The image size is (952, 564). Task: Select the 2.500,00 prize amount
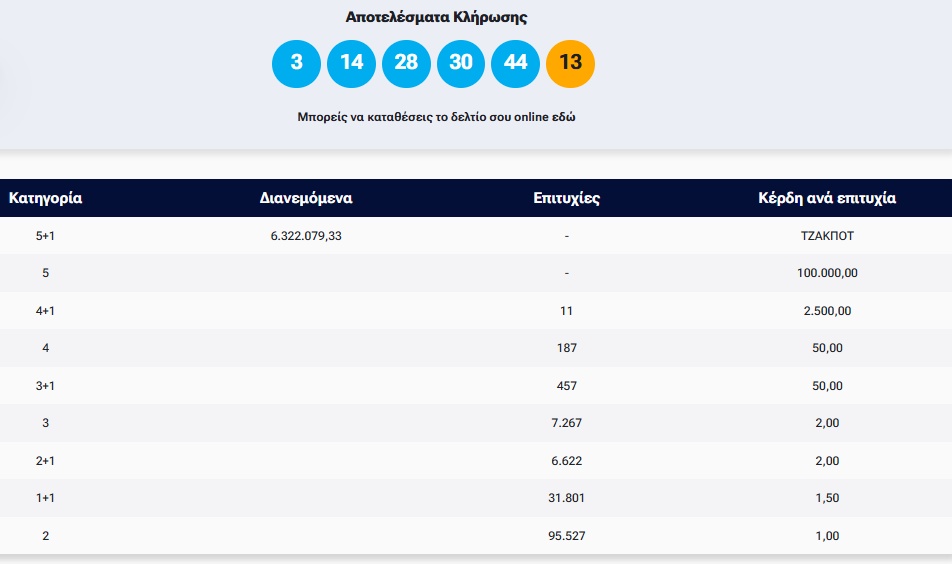(828, 311)
